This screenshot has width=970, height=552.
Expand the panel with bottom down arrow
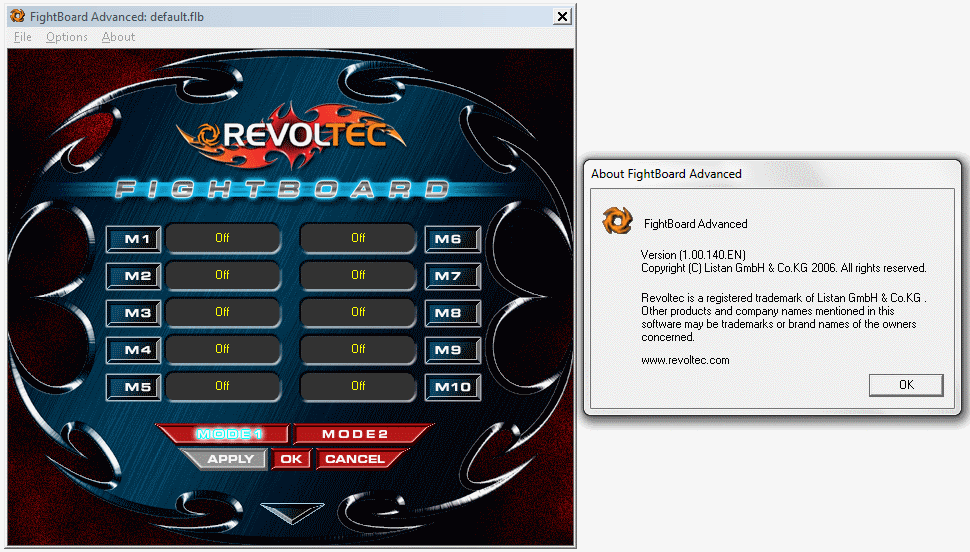292,511
